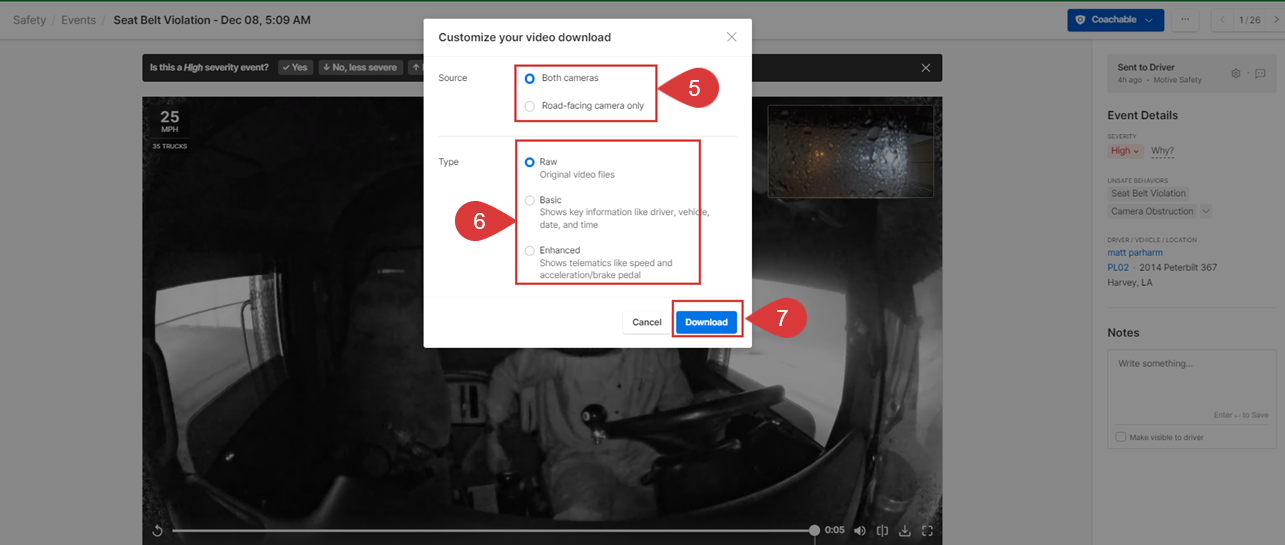Screen dimensions: 1285x545
Task: Select the Both cameras source option
Action: point(530,78)
